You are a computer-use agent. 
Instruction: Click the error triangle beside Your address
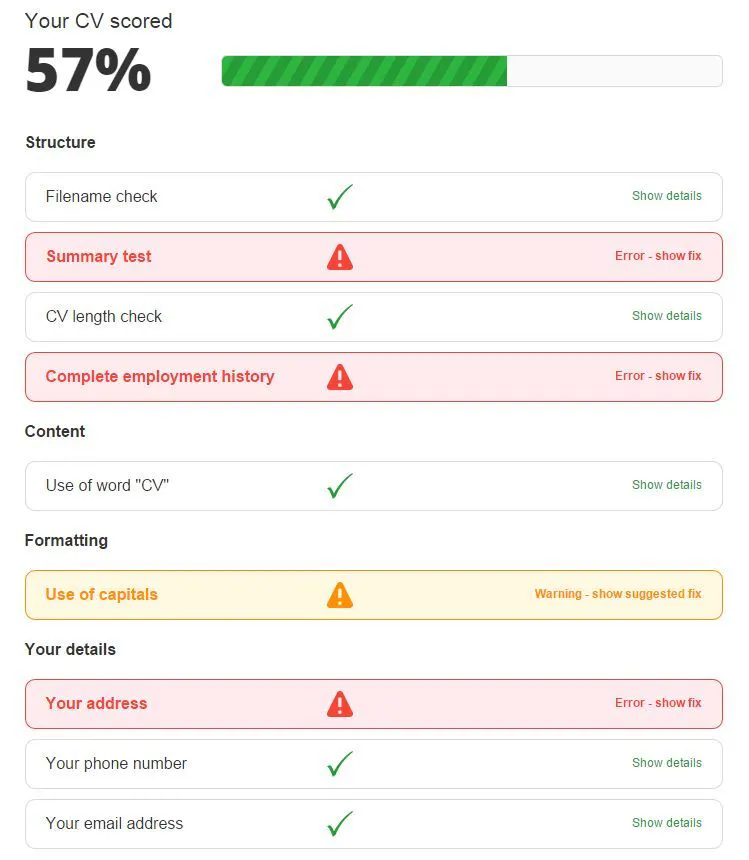click(x=340, y=703)
